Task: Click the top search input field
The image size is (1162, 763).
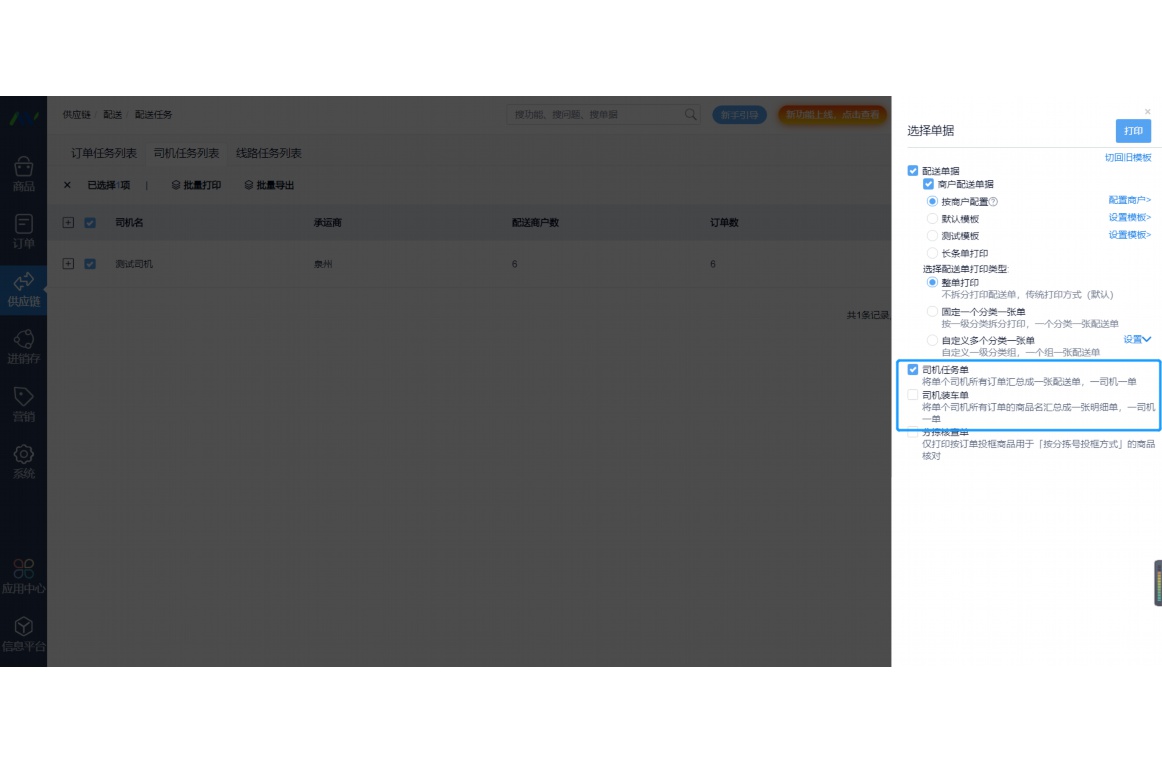Action: point(595,115)
